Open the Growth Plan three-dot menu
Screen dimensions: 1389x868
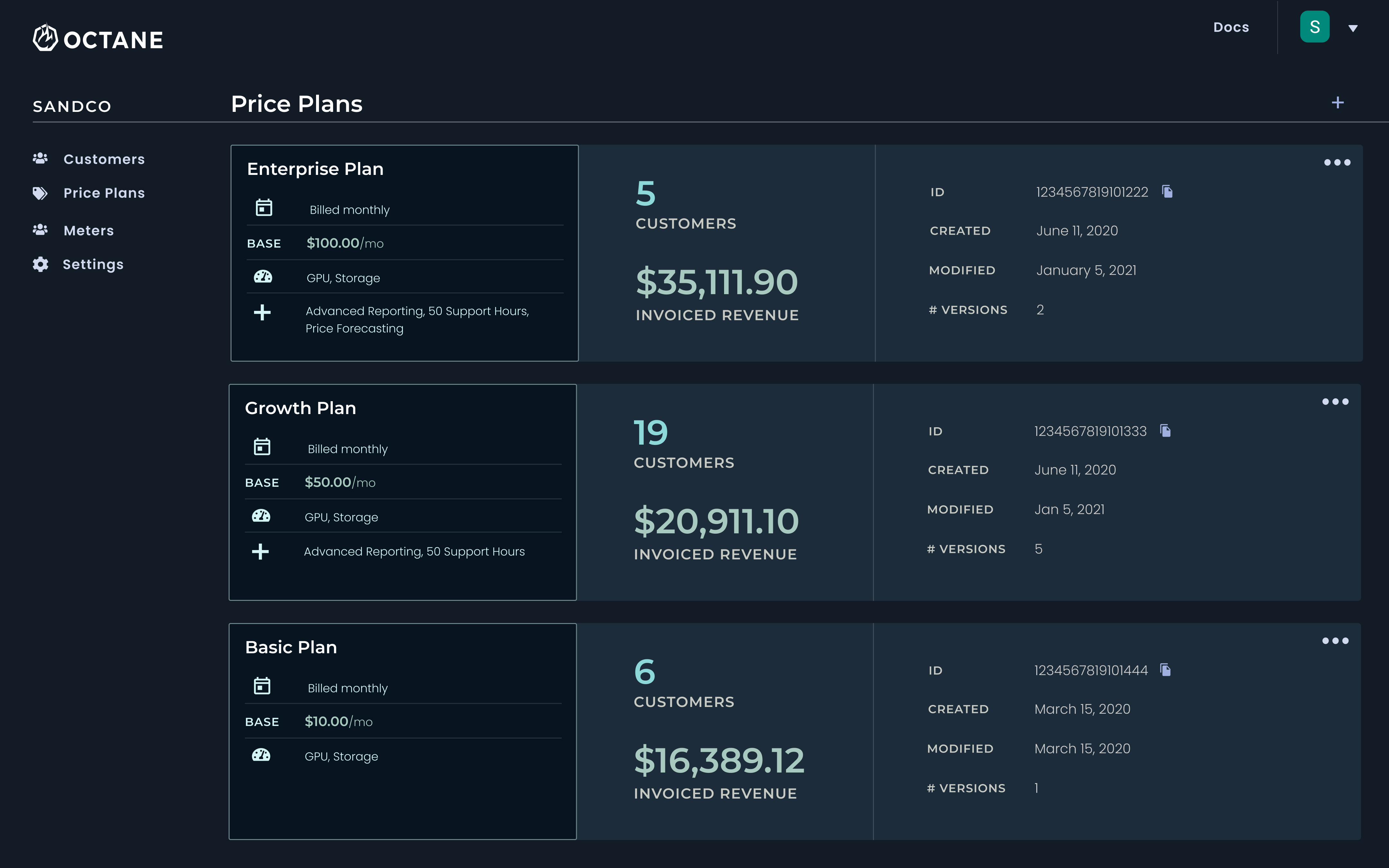point(1335,402)
